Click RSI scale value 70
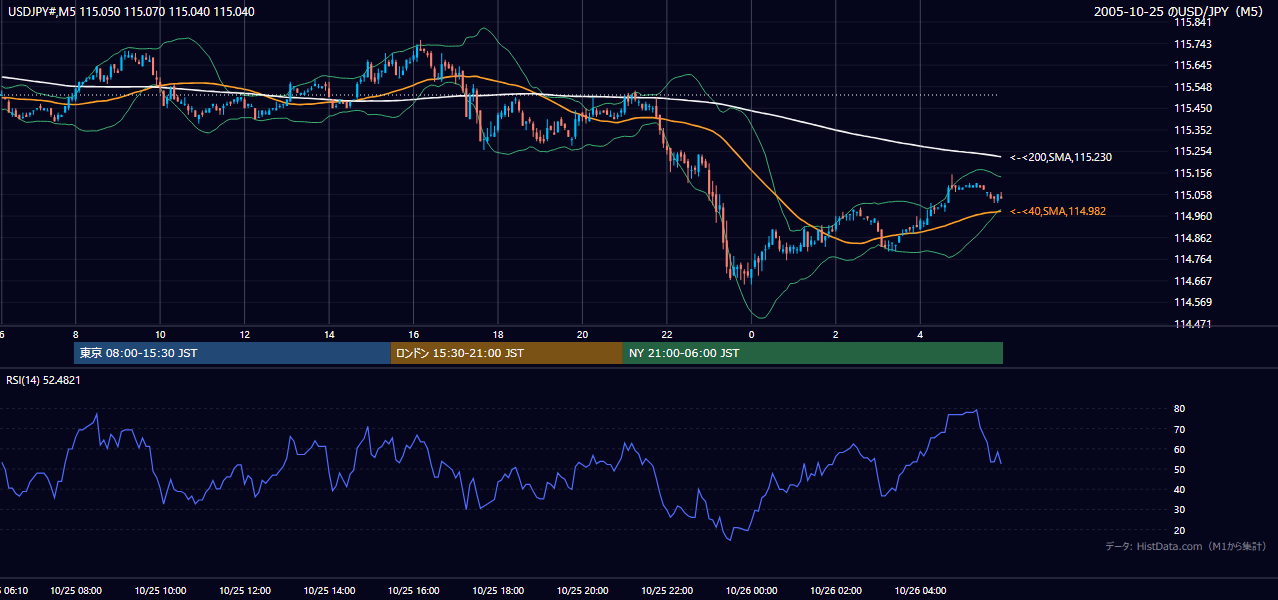 [x=1180, y=429]
